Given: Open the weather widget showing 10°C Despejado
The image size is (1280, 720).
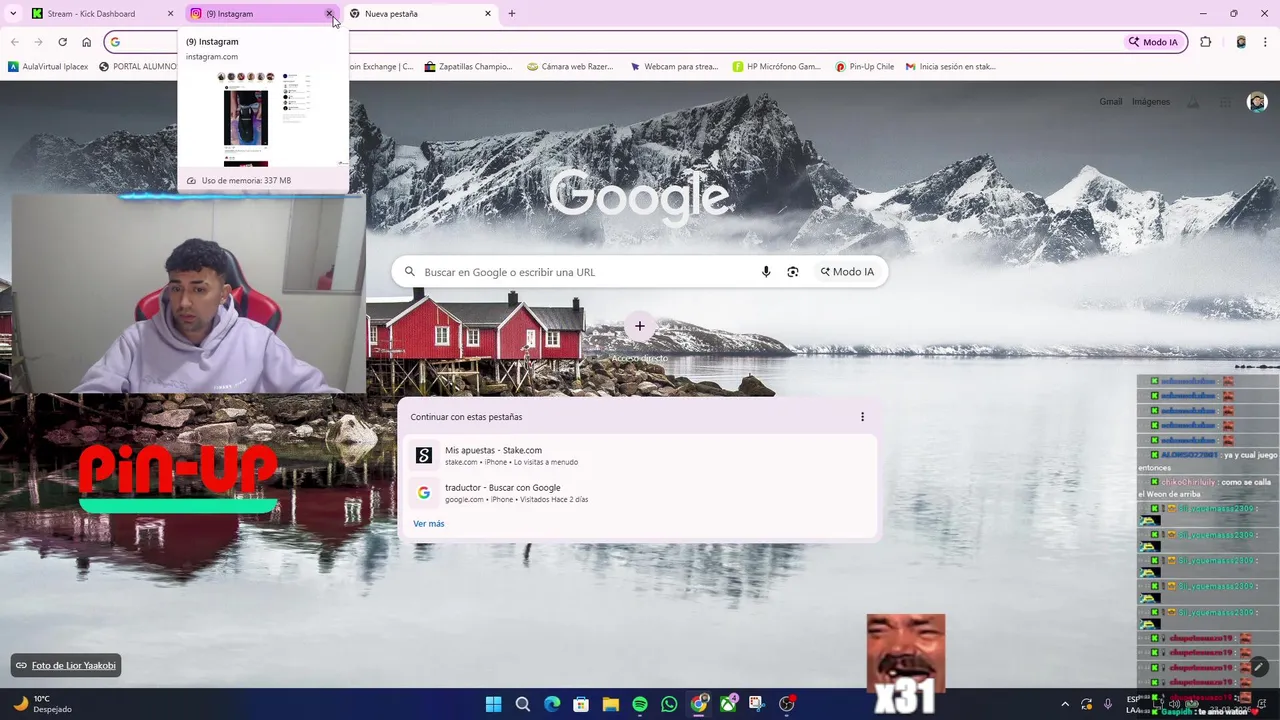Looking at the screenshot, I should click(43, 704).
